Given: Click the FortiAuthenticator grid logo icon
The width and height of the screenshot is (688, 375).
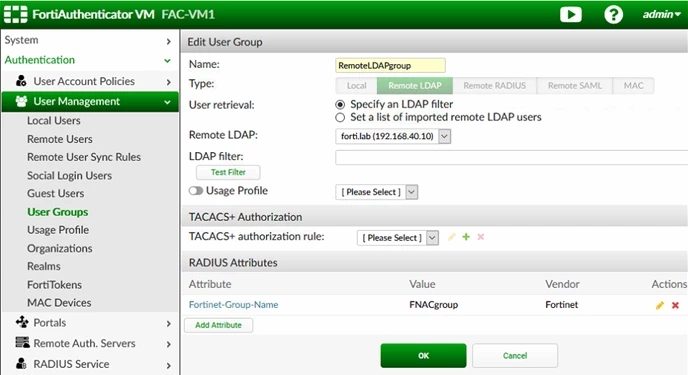Looking at the screenshot, I should 15,14.
